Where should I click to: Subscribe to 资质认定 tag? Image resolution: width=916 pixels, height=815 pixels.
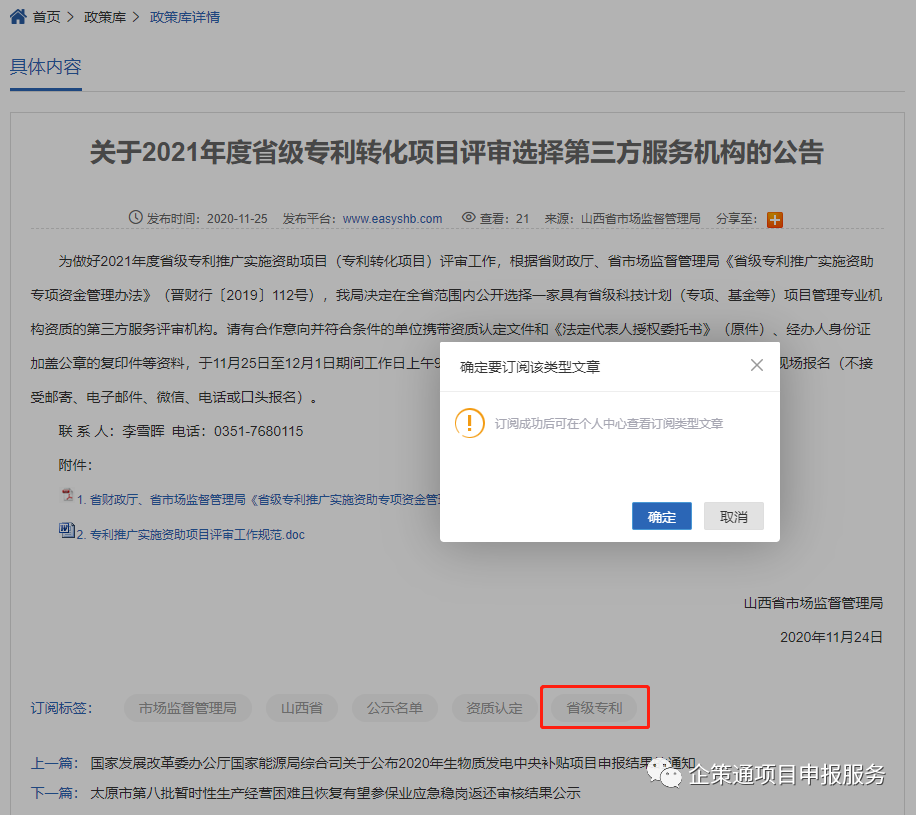(x=494, y=708)
